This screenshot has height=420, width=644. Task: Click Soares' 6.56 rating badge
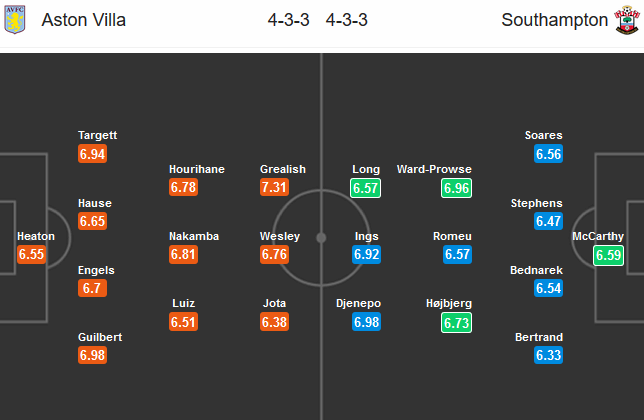click(548, 154)
